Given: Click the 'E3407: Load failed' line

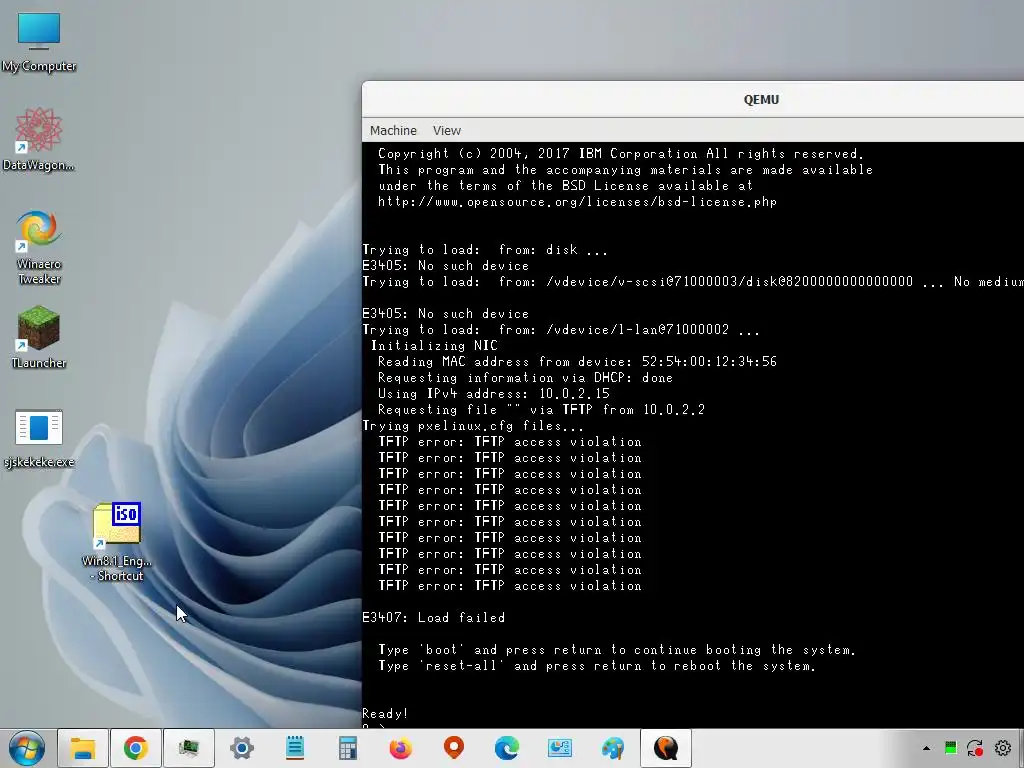Looking at the screenshot, I should click(434, 618).
